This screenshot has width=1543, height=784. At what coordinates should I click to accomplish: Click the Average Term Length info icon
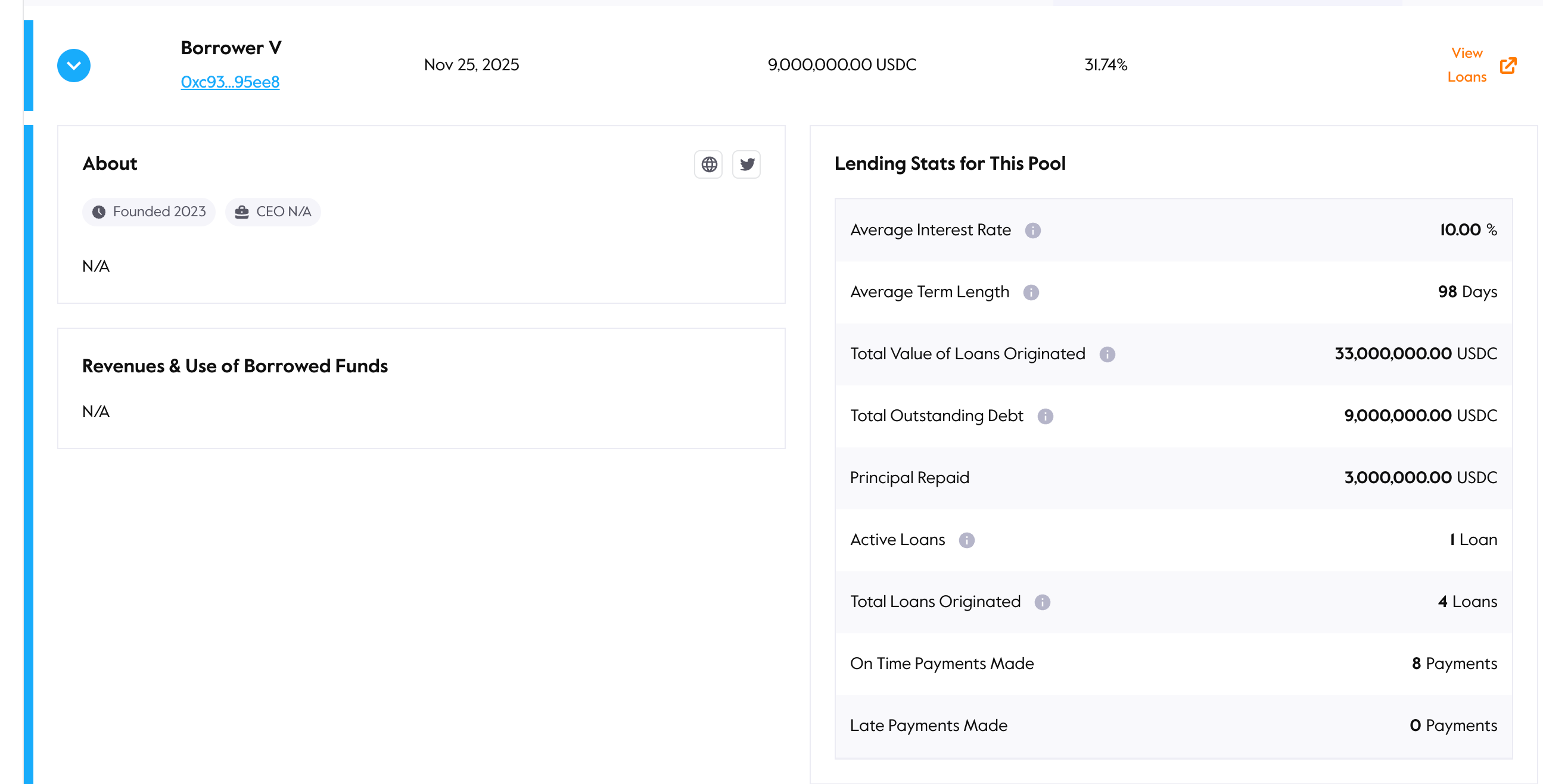[x=1031, y=293]
